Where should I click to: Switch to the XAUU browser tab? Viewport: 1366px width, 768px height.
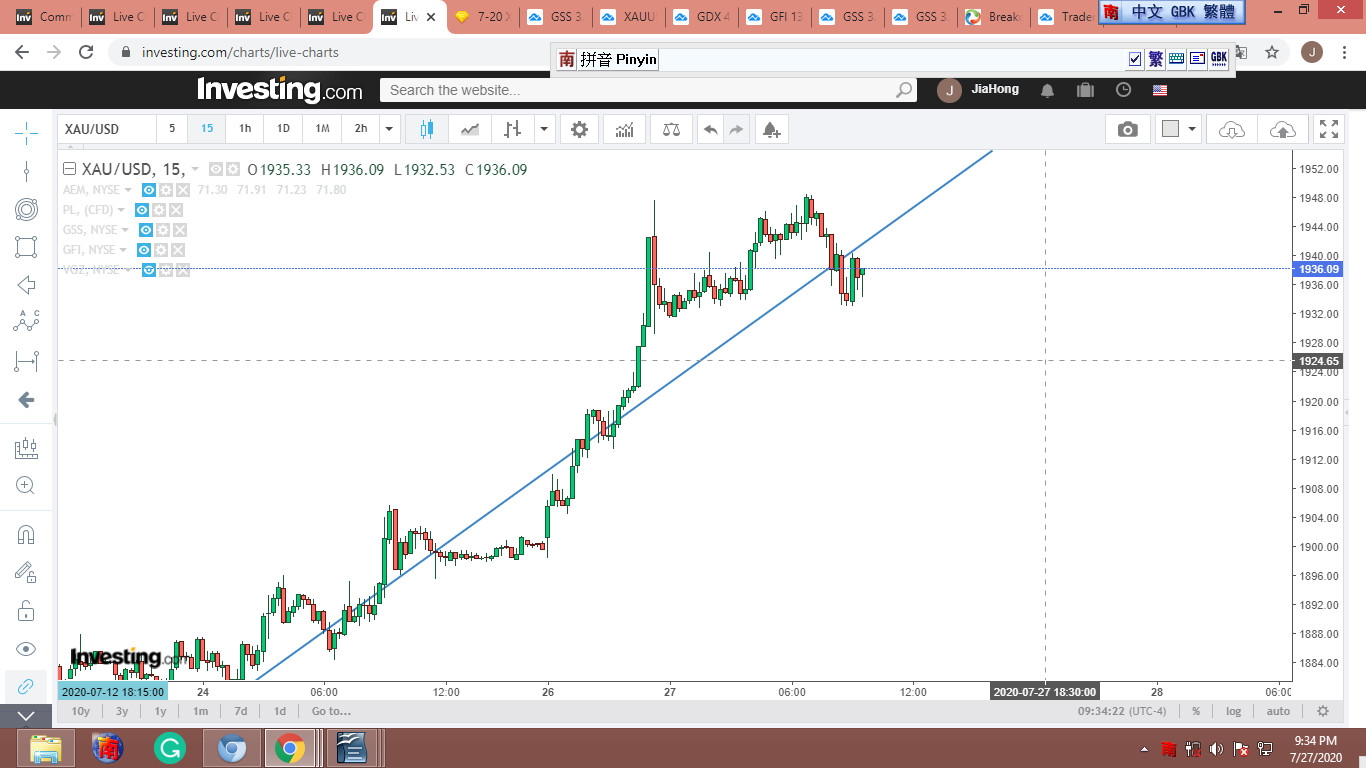(630, 17)
